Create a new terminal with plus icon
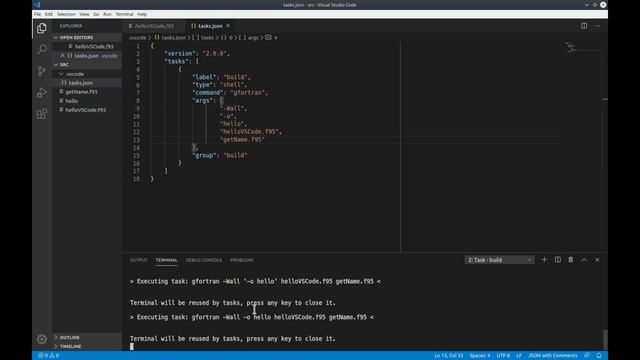 click(544, 260)
